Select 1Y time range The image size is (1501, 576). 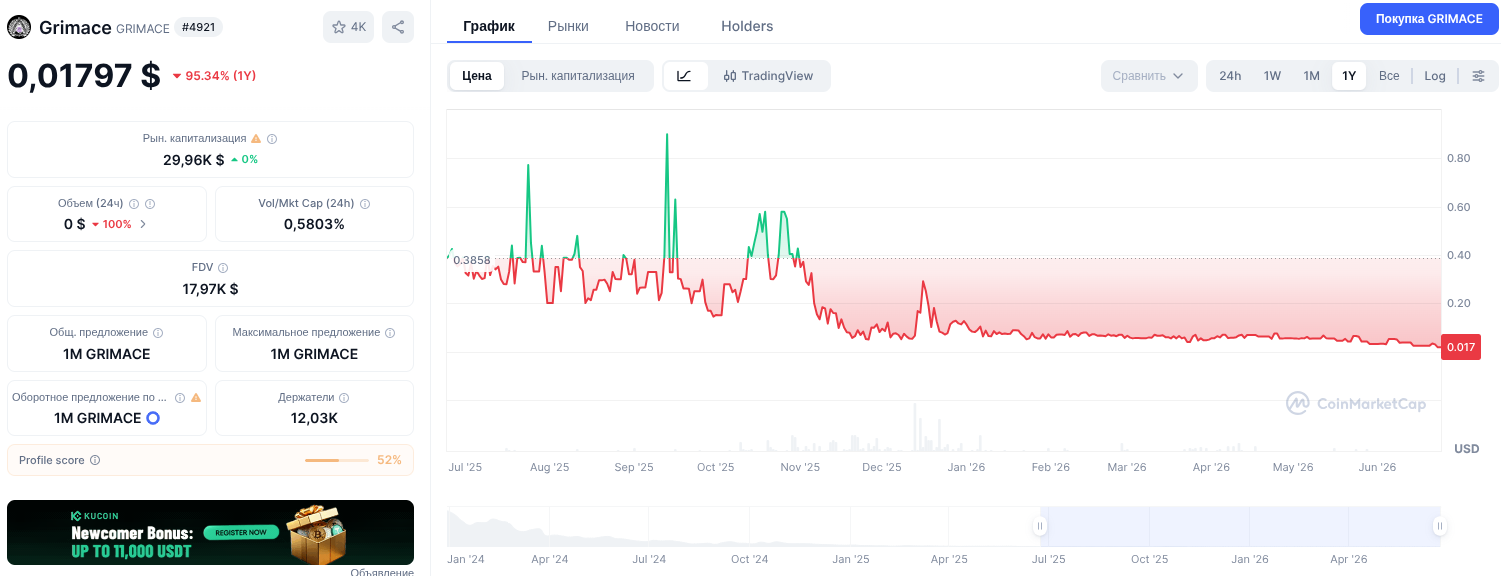click(x=1349, y=76)
